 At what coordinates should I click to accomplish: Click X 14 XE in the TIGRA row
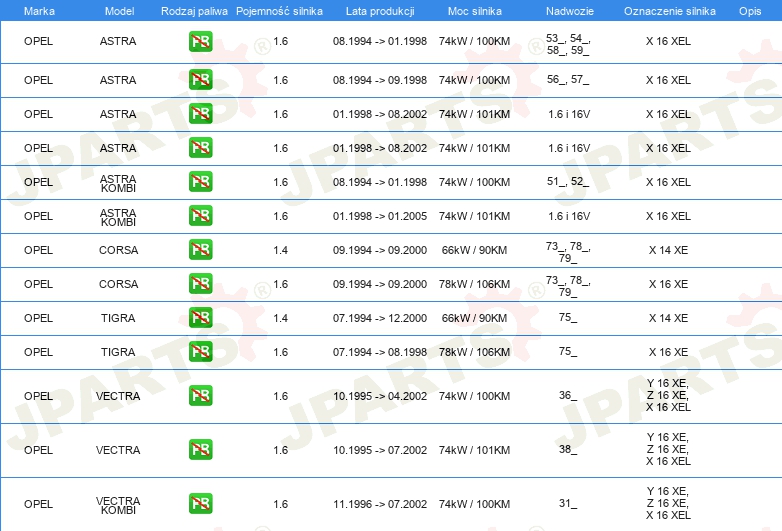668,318
